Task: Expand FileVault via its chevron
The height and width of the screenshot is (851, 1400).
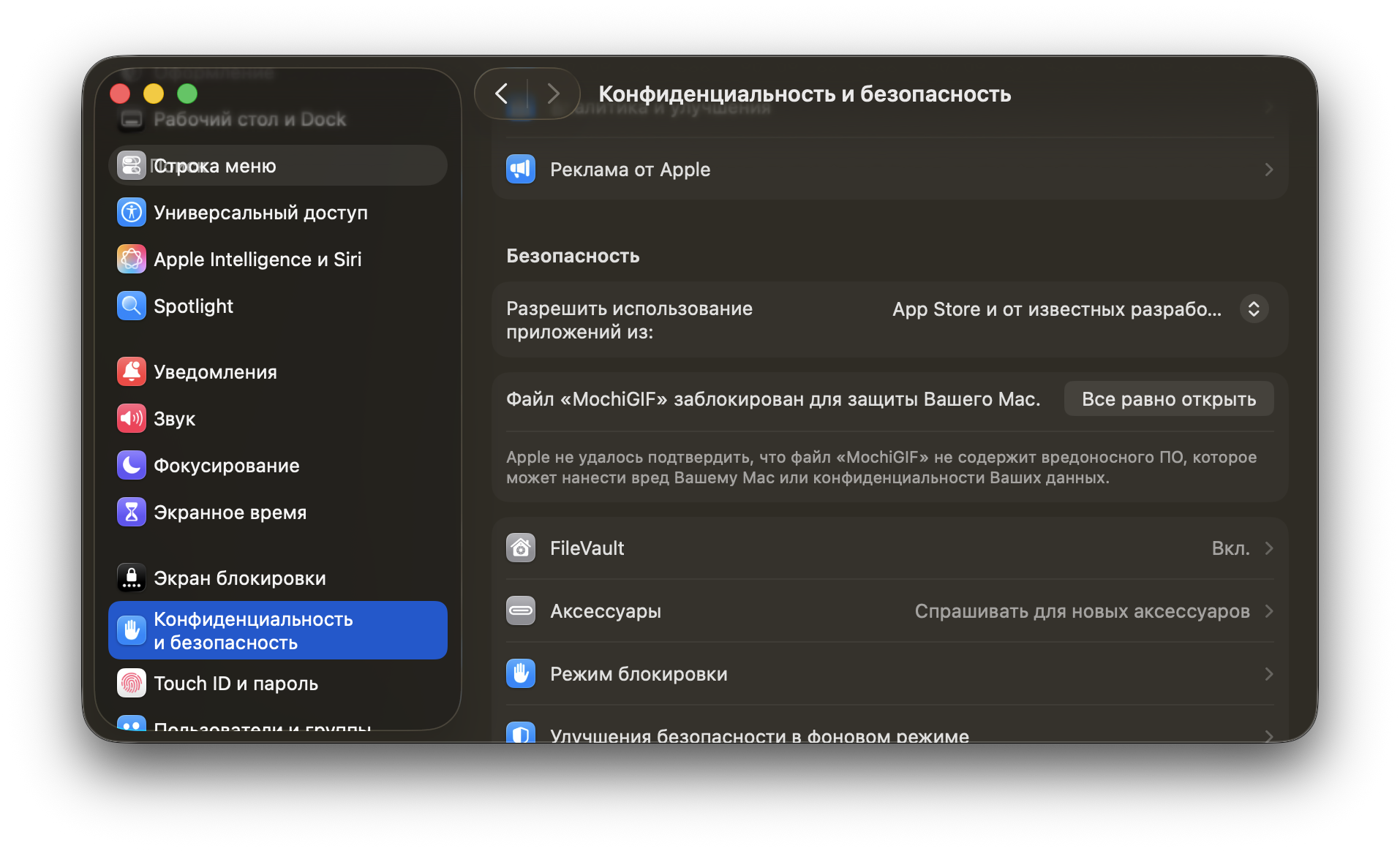Action: click(x=1269, y=548)
